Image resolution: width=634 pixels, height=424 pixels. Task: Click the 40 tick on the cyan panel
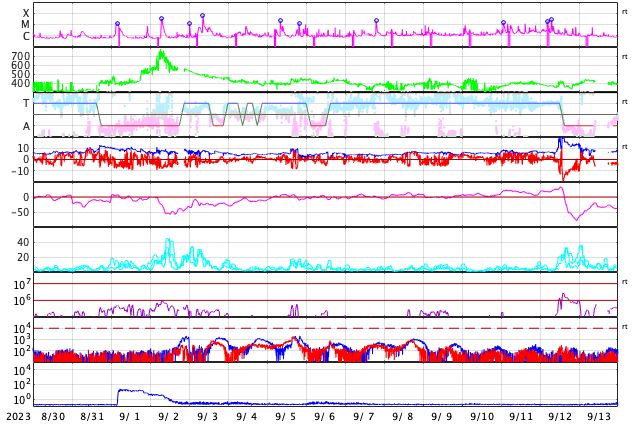click(x=23, y=243)
